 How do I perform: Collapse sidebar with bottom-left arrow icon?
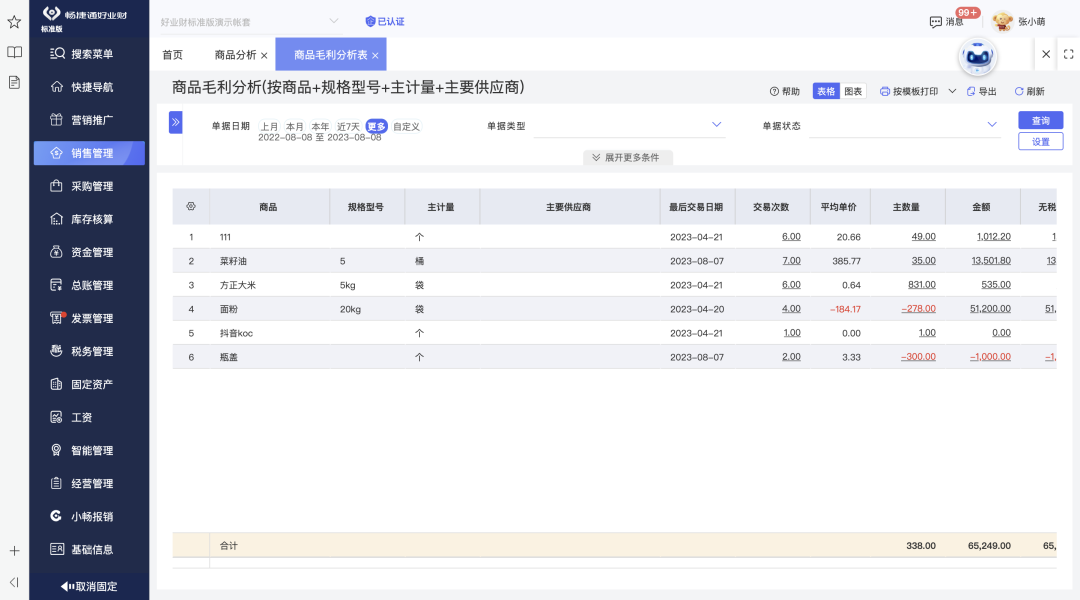(14, 583)
